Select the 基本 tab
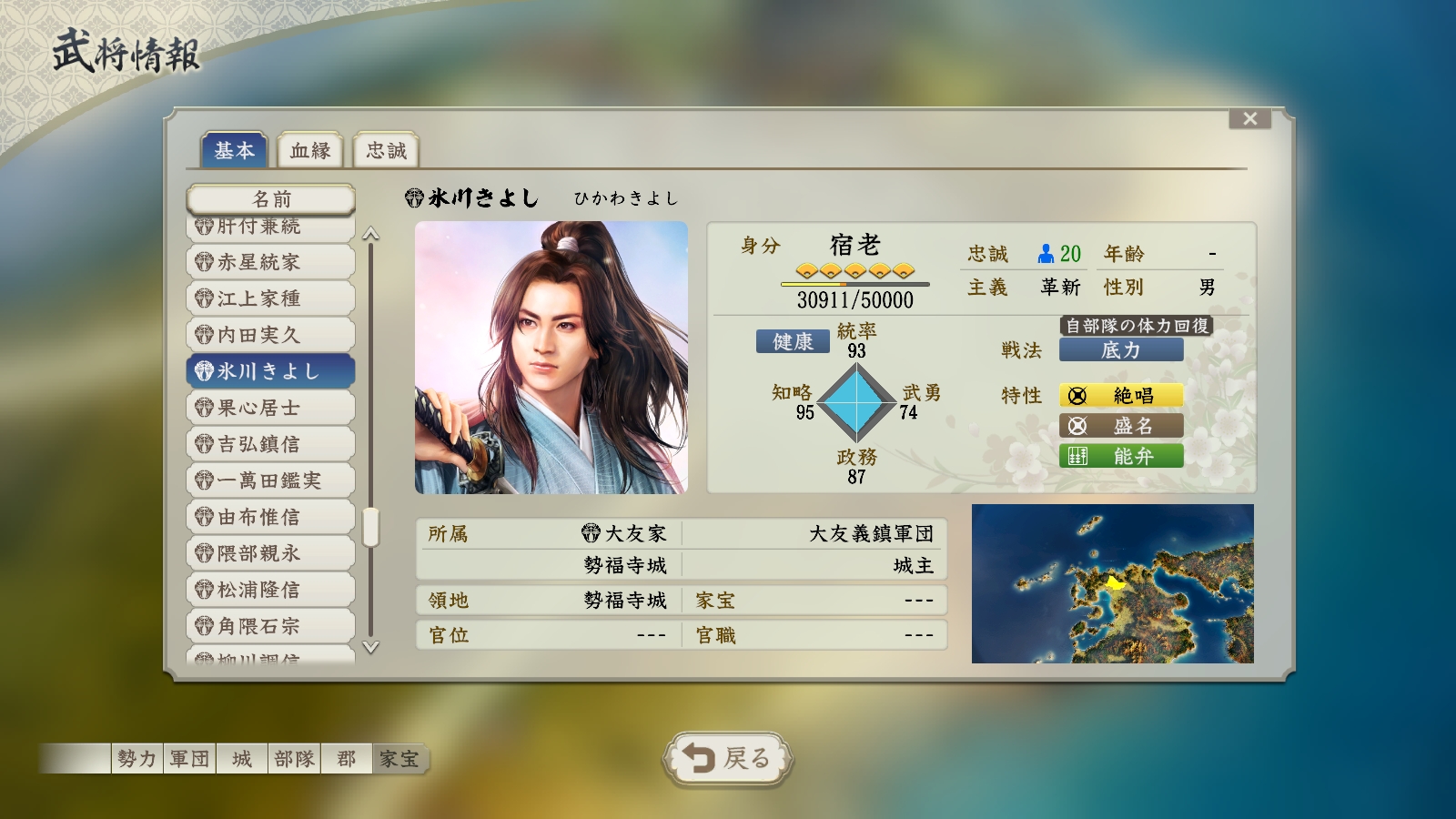Image resolution: width=1456 pixels, height=819 pixels. click(x=234, y=150)
